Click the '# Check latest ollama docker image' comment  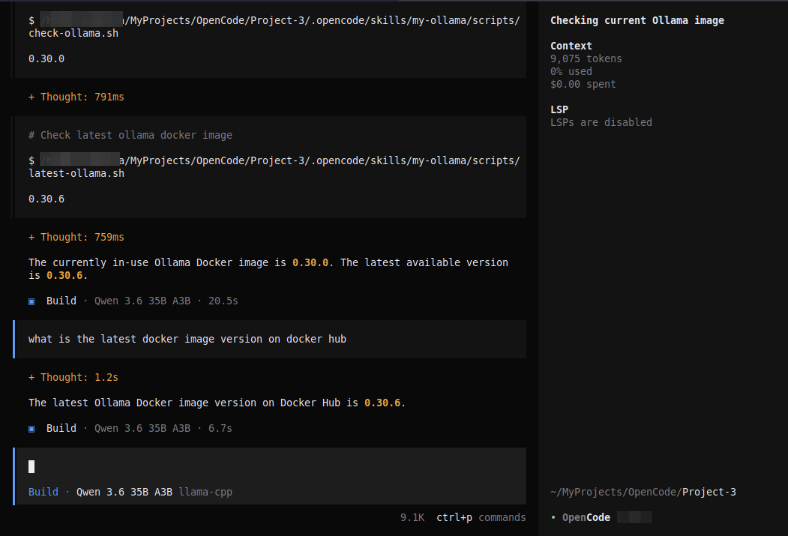point(130,135)
